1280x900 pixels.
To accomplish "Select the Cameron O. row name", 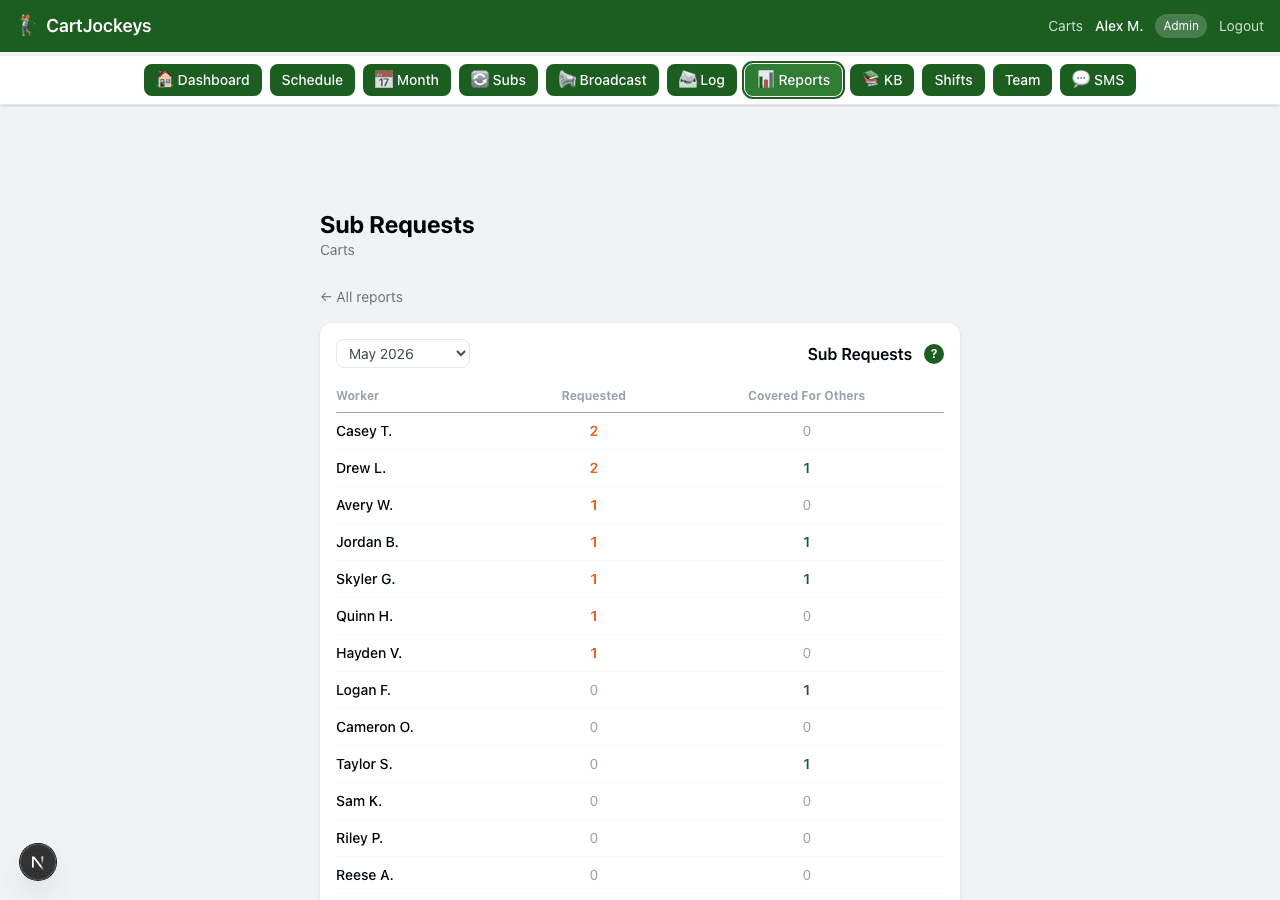I will pos(375,727).
